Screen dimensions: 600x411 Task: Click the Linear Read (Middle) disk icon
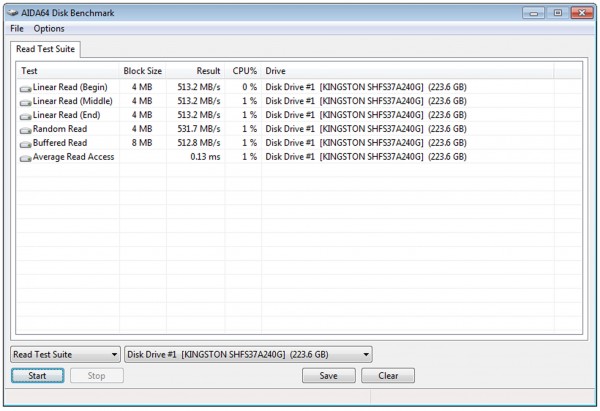click(26, 103)
